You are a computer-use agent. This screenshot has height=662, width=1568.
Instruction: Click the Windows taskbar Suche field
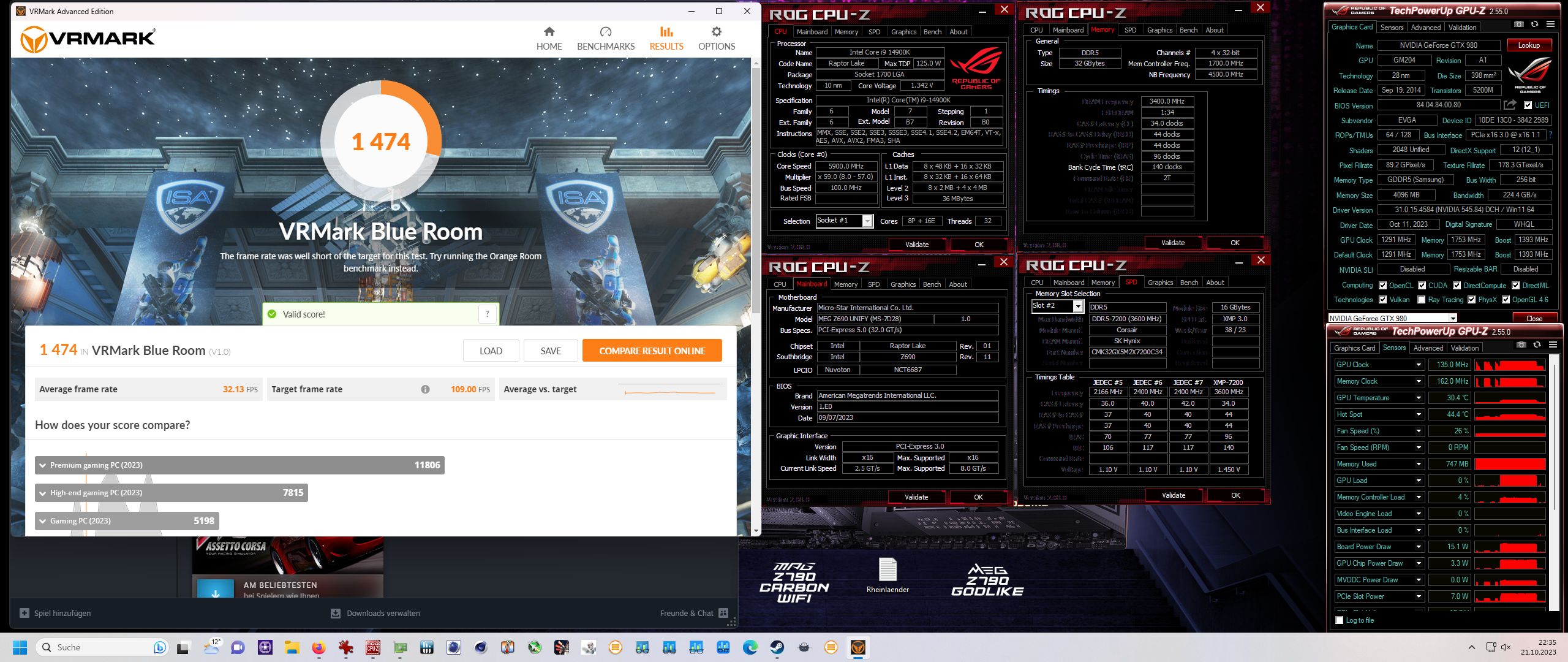102,647
